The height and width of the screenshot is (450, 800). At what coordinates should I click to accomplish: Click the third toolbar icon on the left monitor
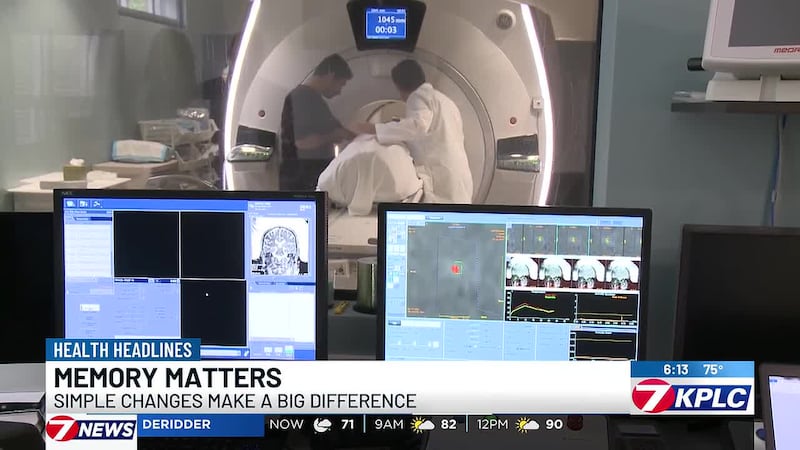click(96, 204)
